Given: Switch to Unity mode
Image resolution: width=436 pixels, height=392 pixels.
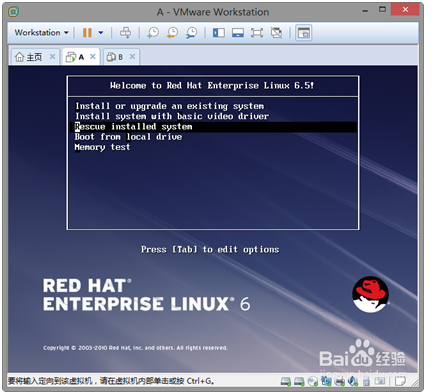Looking at the screenshot, I should coord(276,33).
